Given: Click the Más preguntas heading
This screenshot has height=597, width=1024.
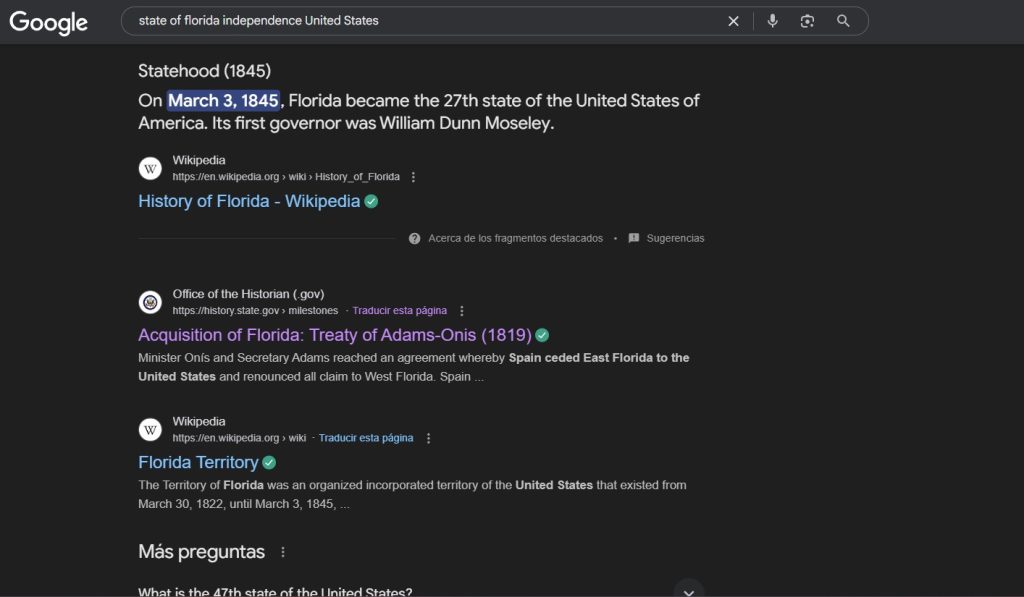Looking at the screenshot, I should [x=202, y=552].
